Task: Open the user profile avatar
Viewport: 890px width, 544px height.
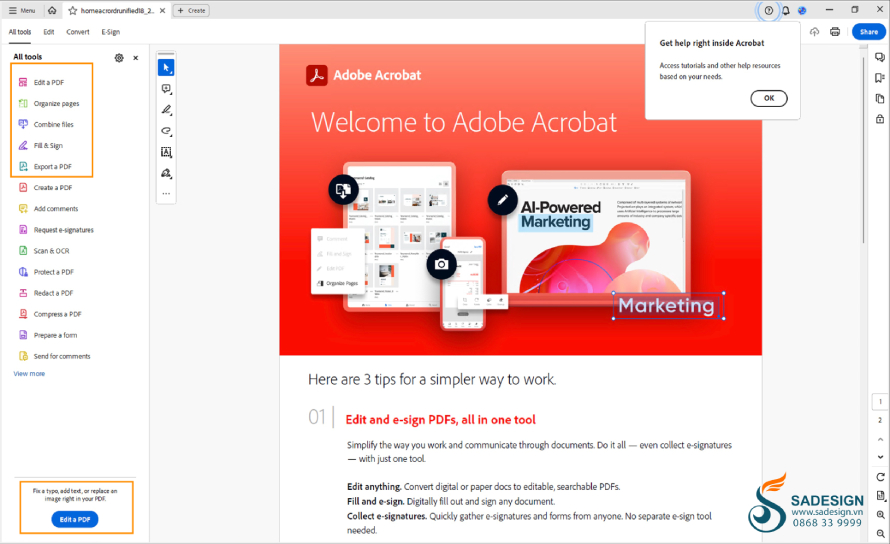Action: pyautogui.click(x=802, y=10)
